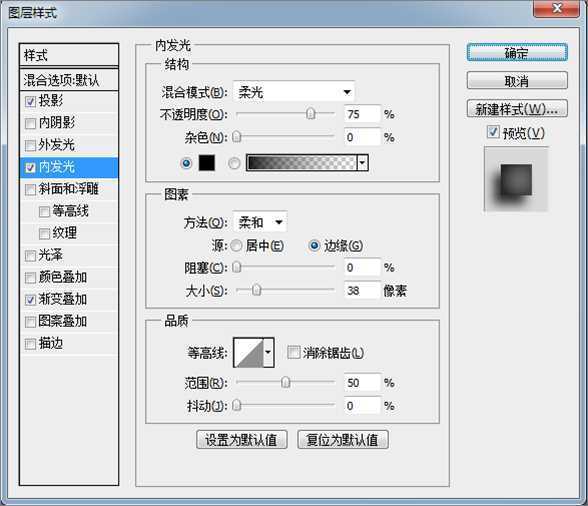Cancel with the 取消 button
Viewport: 588px width, 506px height.
pyautogui.click(x=517, y=80)
